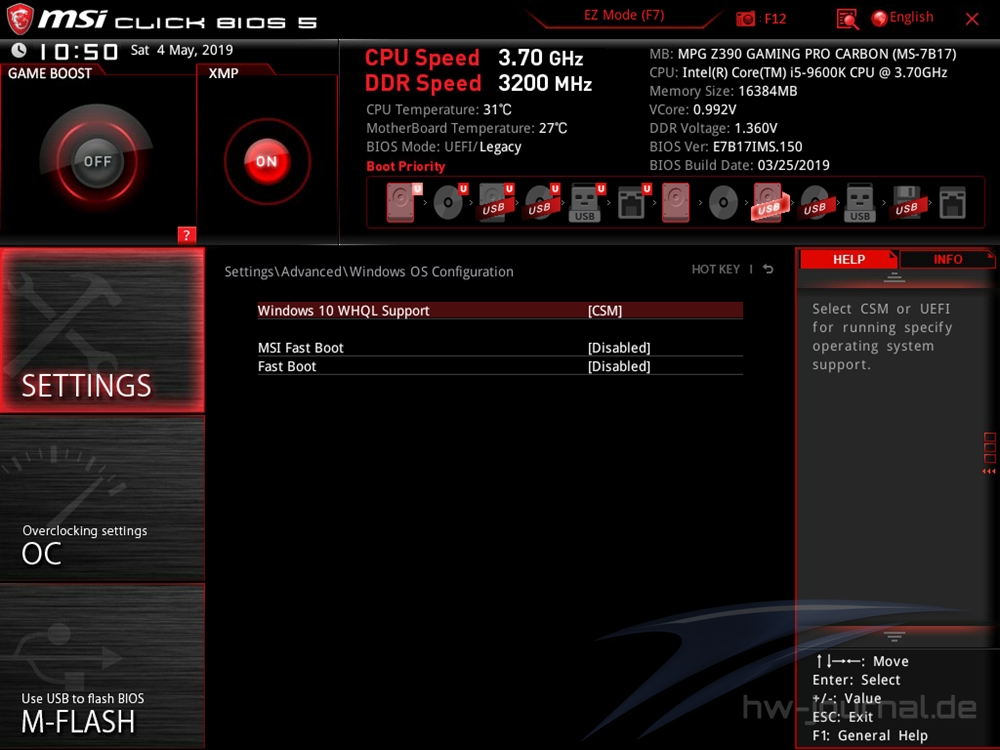
Task: Open the HOT KEY list
Action: tap(716, 269)
